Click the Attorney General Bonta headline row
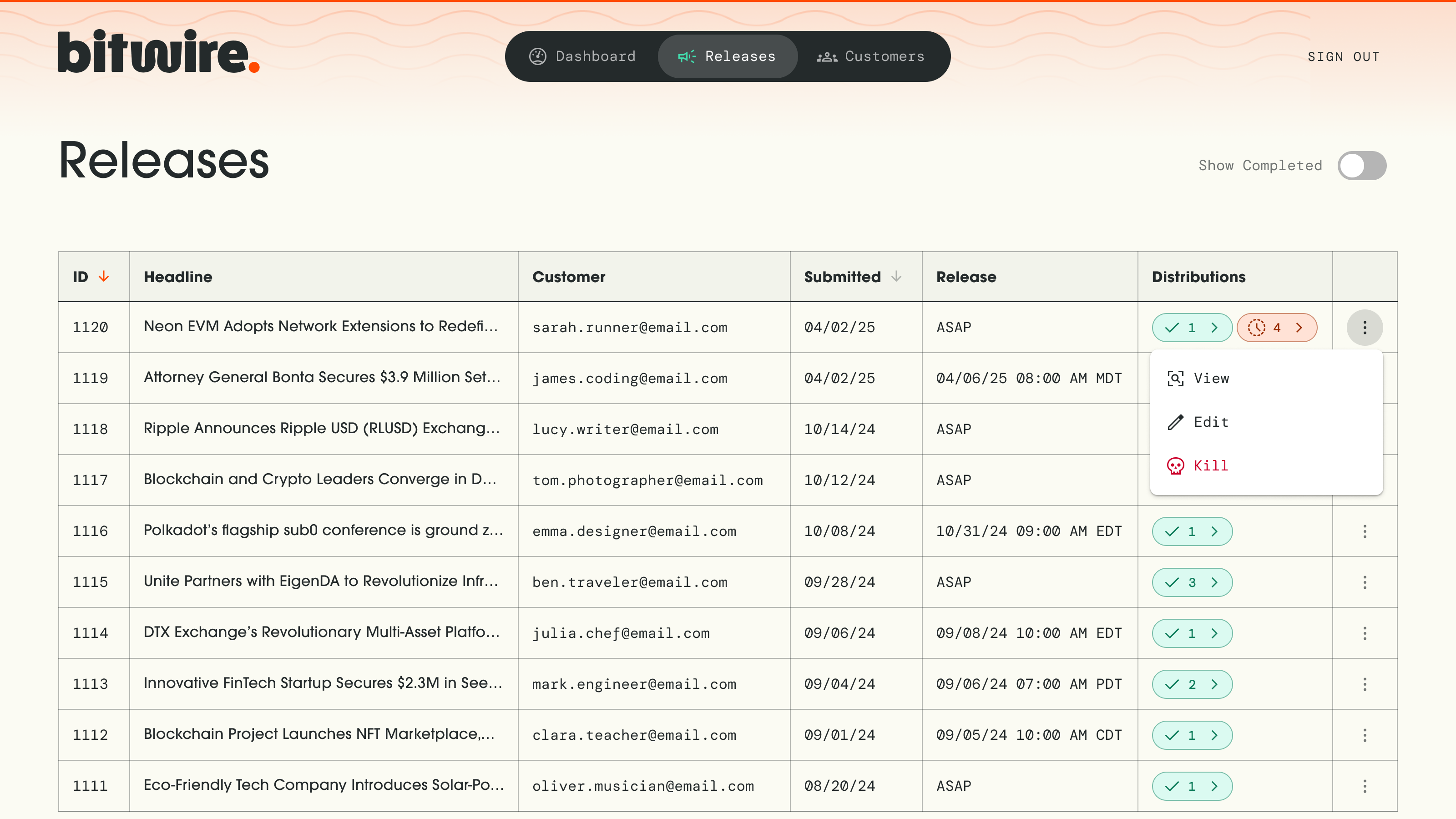Screen dimensions: 1456x819 pyautogui.click(x=322, y=378)
